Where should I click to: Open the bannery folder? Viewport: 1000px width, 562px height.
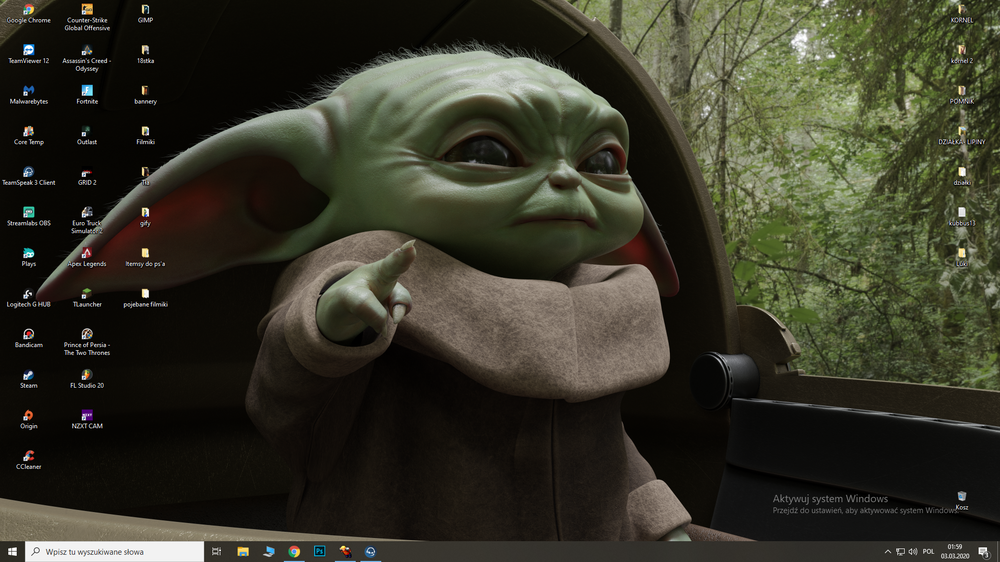tap(145, 95)
